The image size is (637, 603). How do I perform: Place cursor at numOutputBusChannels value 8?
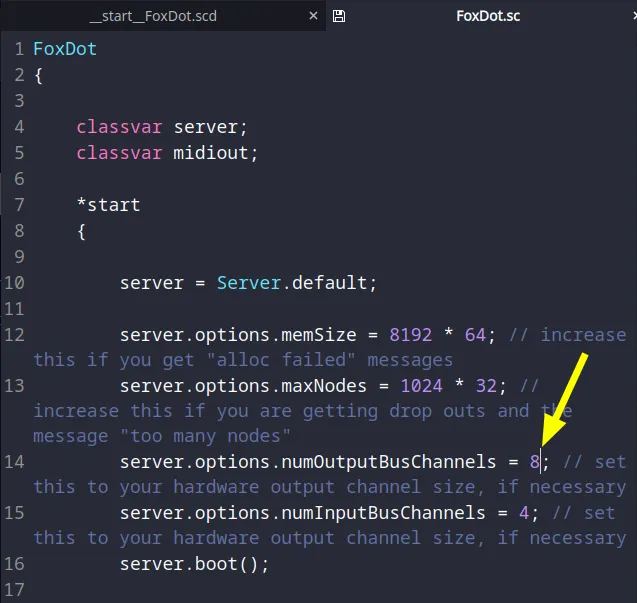coord(535,462)
